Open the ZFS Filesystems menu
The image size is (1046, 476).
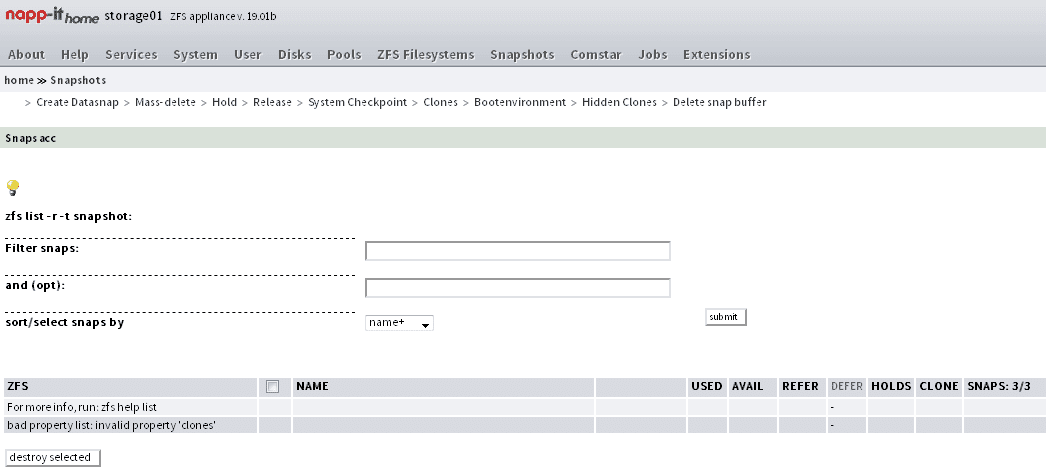[426, 55]
